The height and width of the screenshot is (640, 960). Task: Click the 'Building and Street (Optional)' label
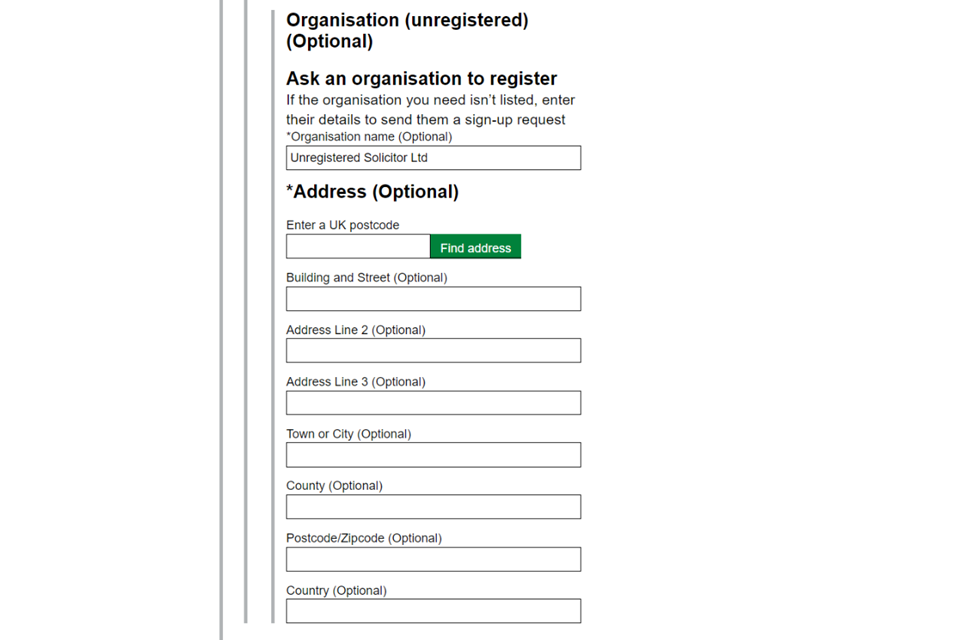(366, 278)
